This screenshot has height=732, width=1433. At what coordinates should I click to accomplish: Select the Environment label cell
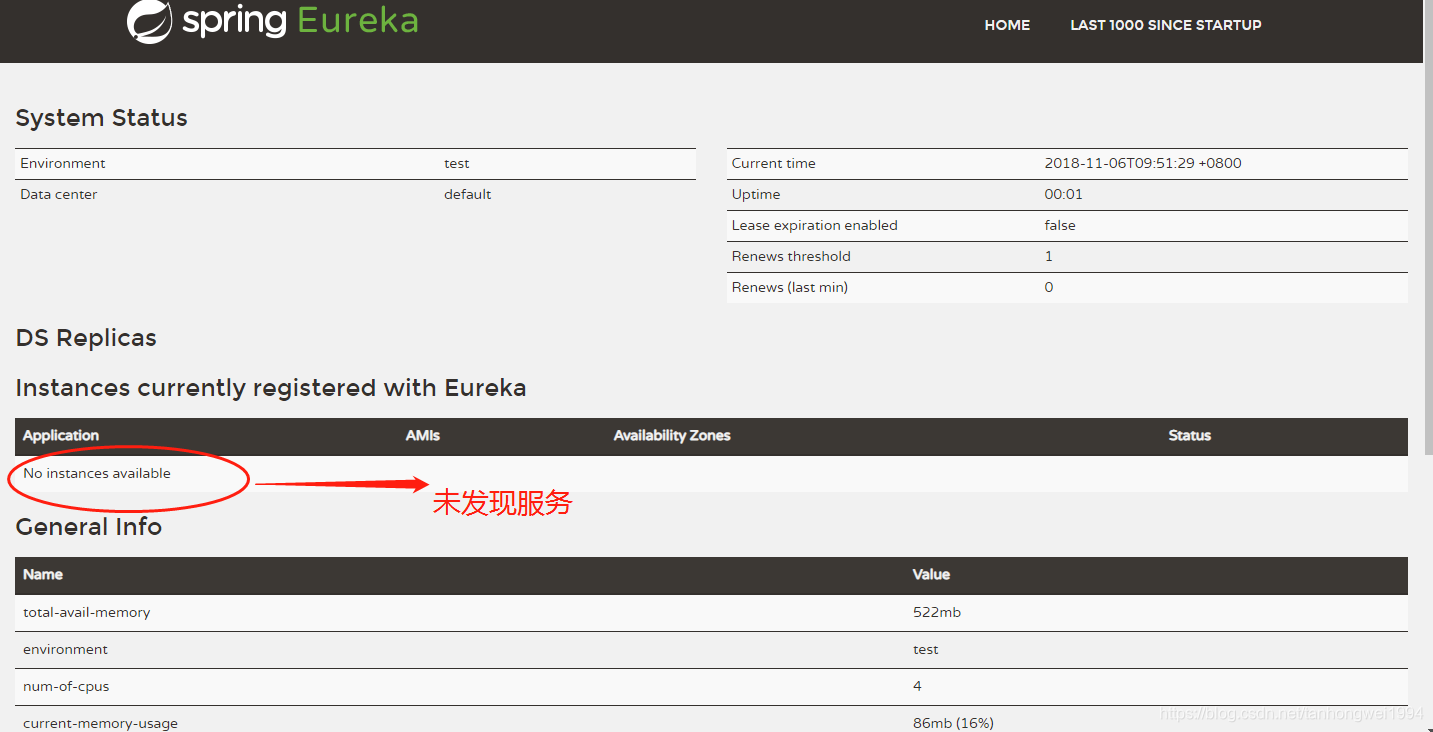(63, 163)
